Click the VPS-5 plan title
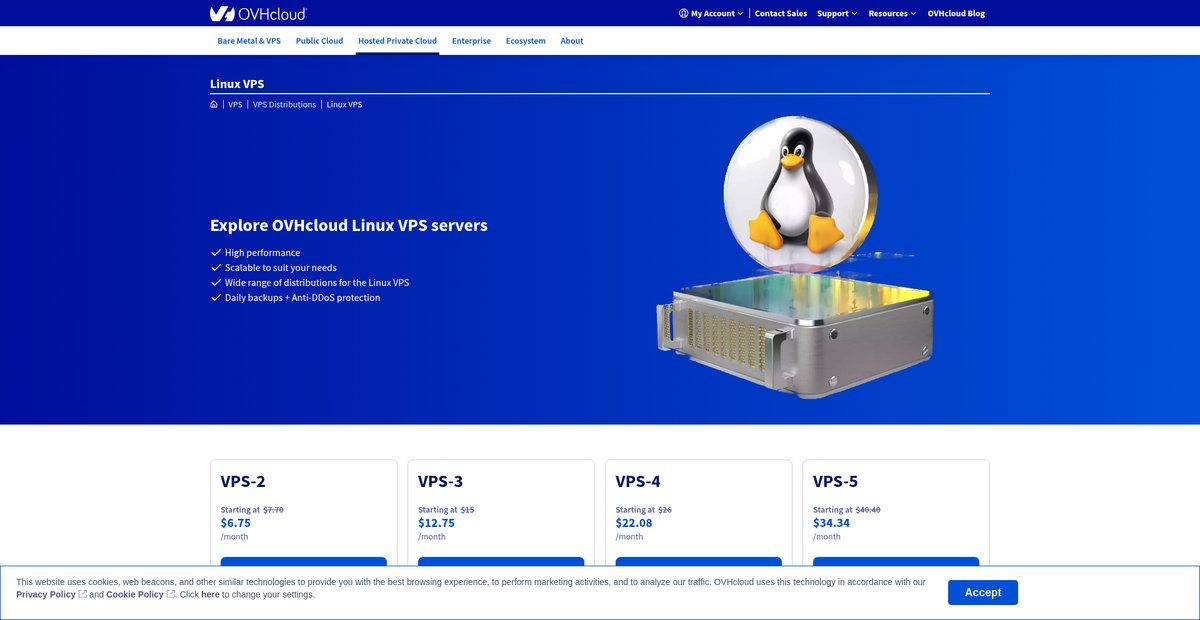Image resolution: width=1200 pixels, height=620 pixels. pyautogui.click(x=836, y=481)
